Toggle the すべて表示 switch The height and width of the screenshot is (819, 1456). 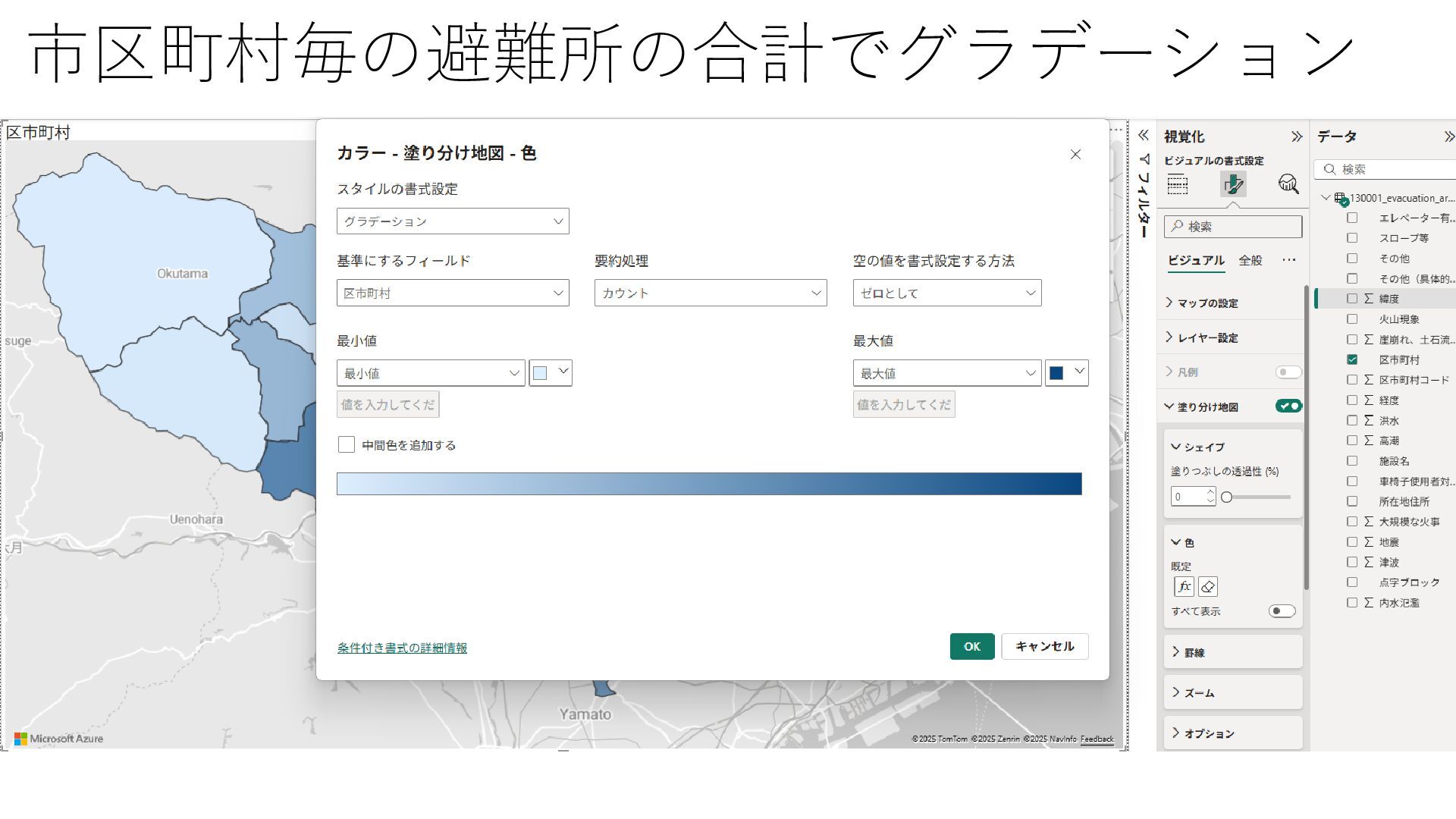click(1282, 611)
